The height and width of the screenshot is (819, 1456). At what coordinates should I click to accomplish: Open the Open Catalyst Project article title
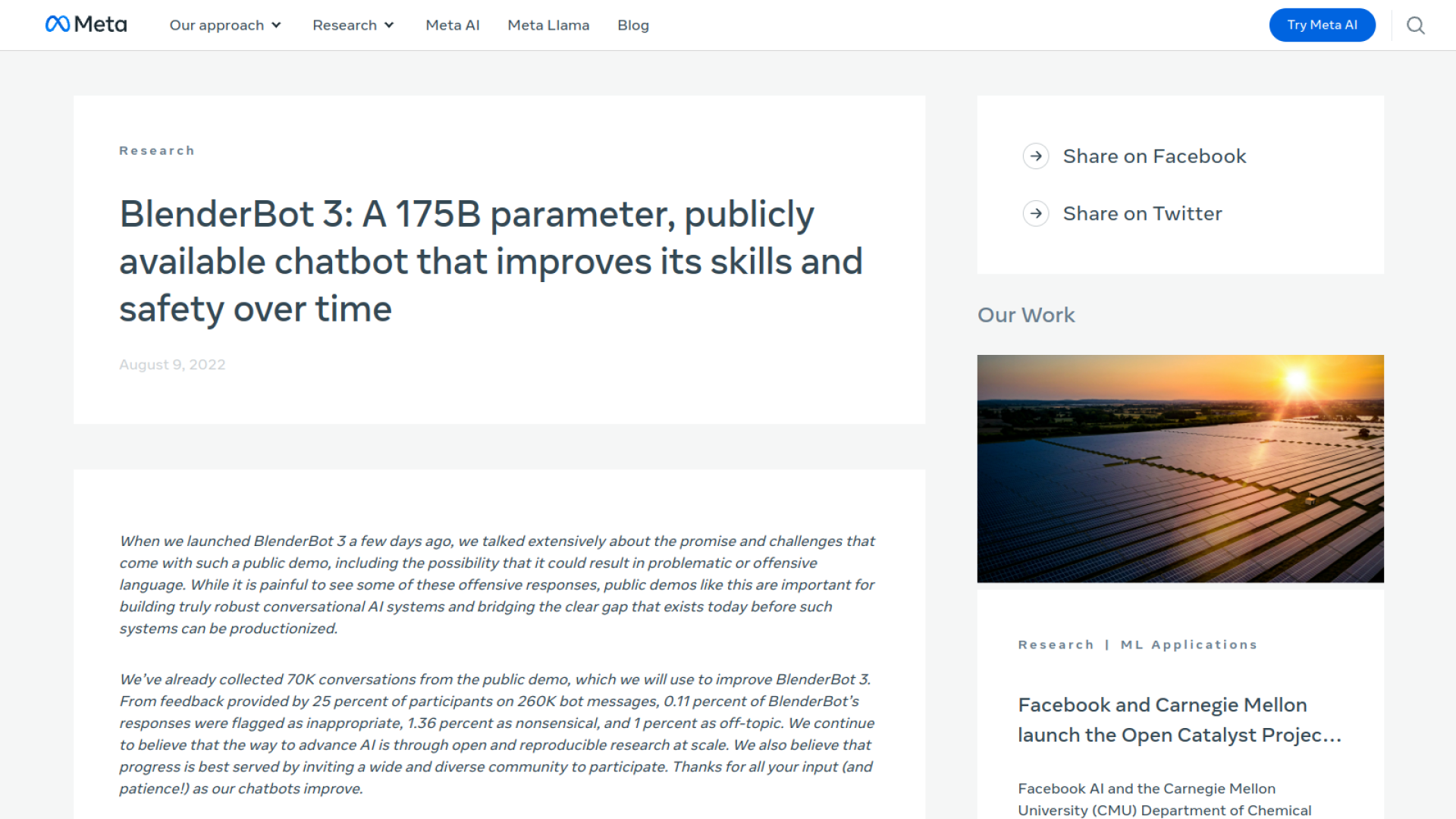1179,720
